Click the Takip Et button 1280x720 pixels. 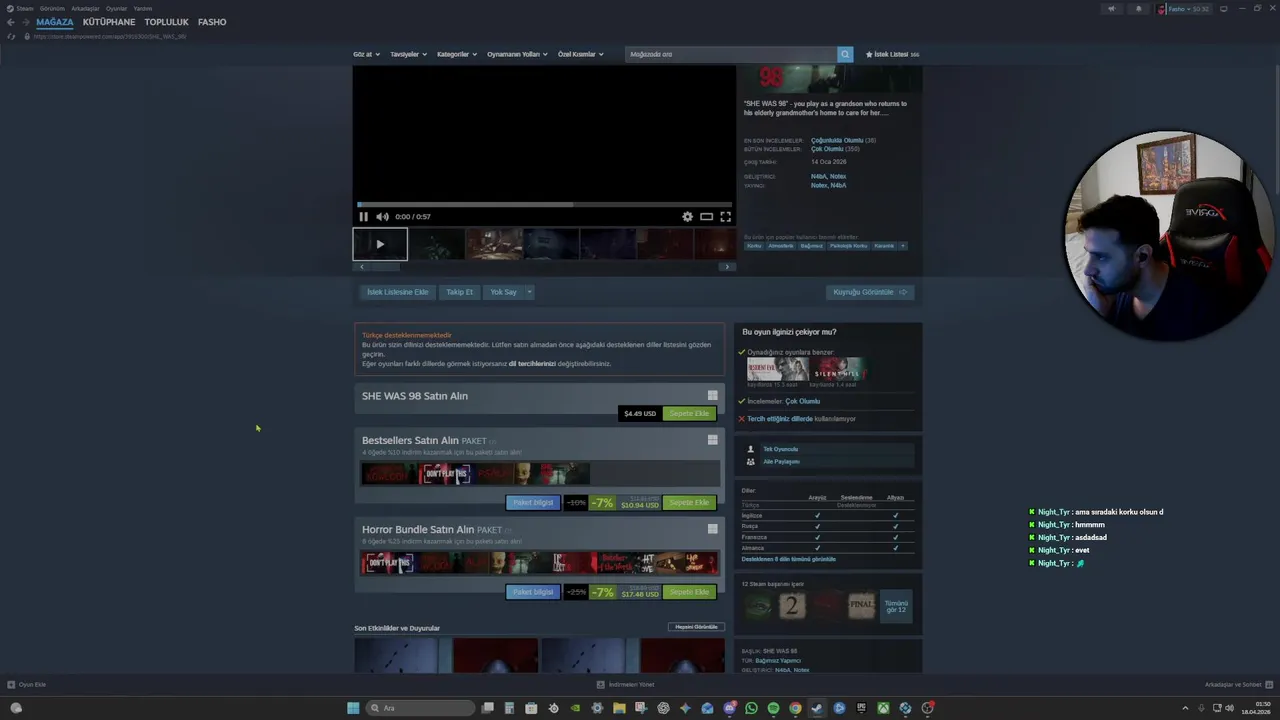[459, 292]
